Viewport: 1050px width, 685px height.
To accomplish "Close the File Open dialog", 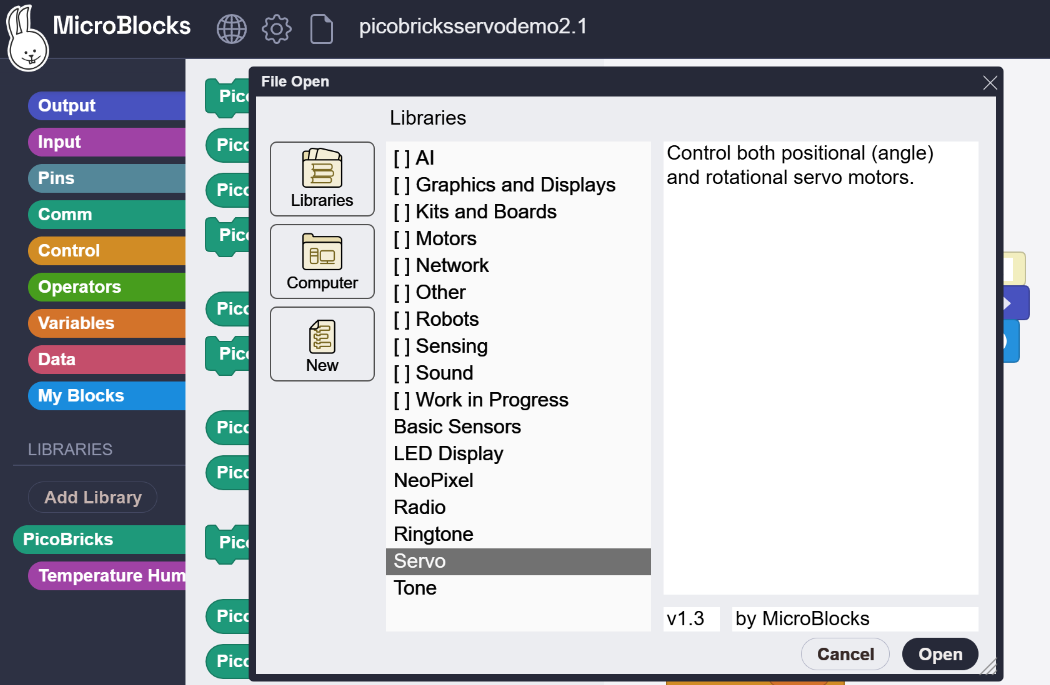I will click(990, 82).
